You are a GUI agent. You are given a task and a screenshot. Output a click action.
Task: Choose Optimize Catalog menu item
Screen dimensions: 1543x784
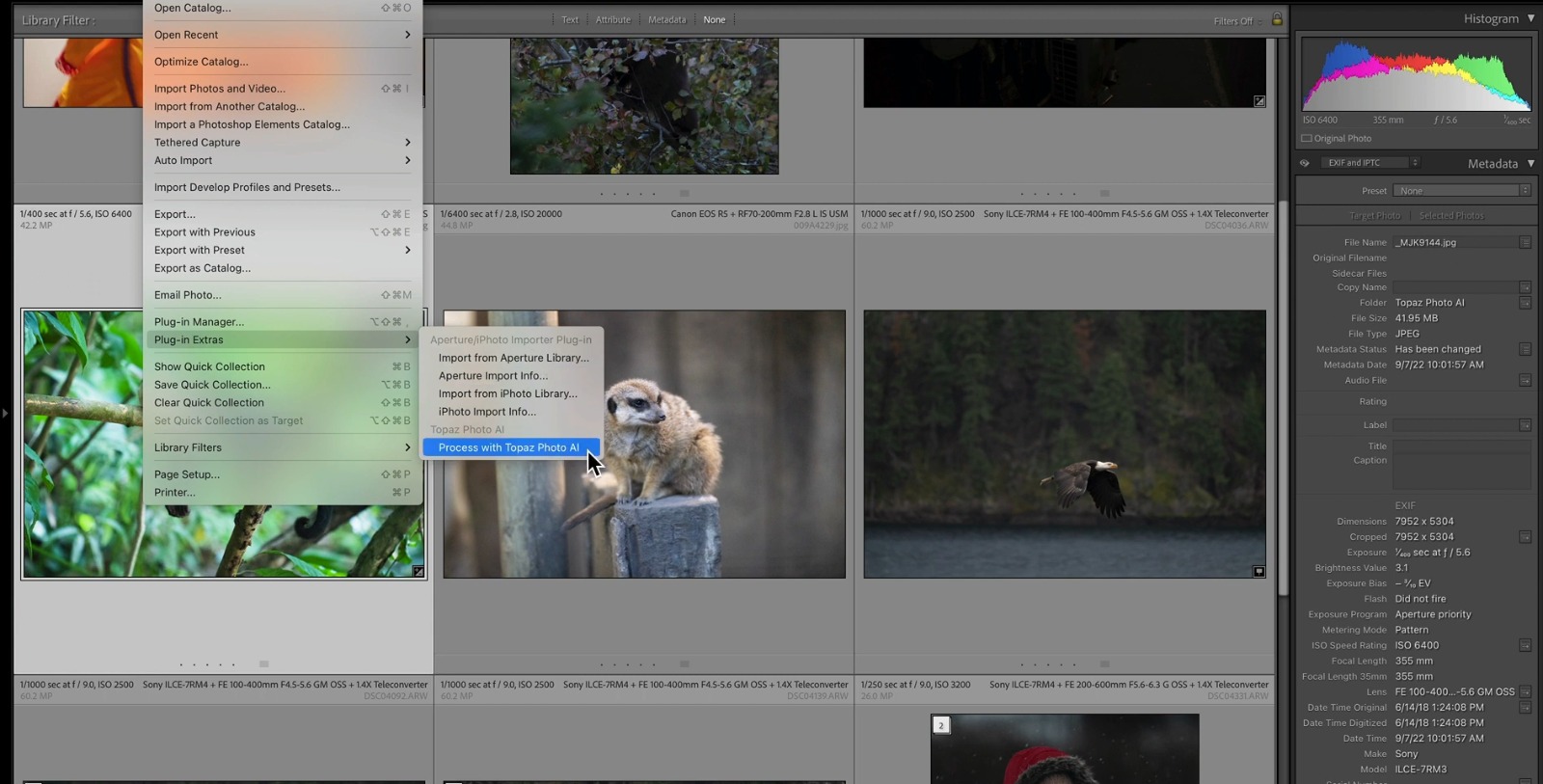point(282,62)
